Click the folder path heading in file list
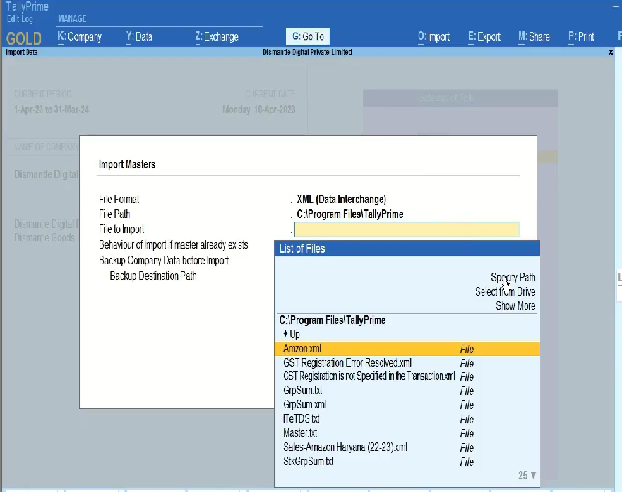 tap(332, 320)
